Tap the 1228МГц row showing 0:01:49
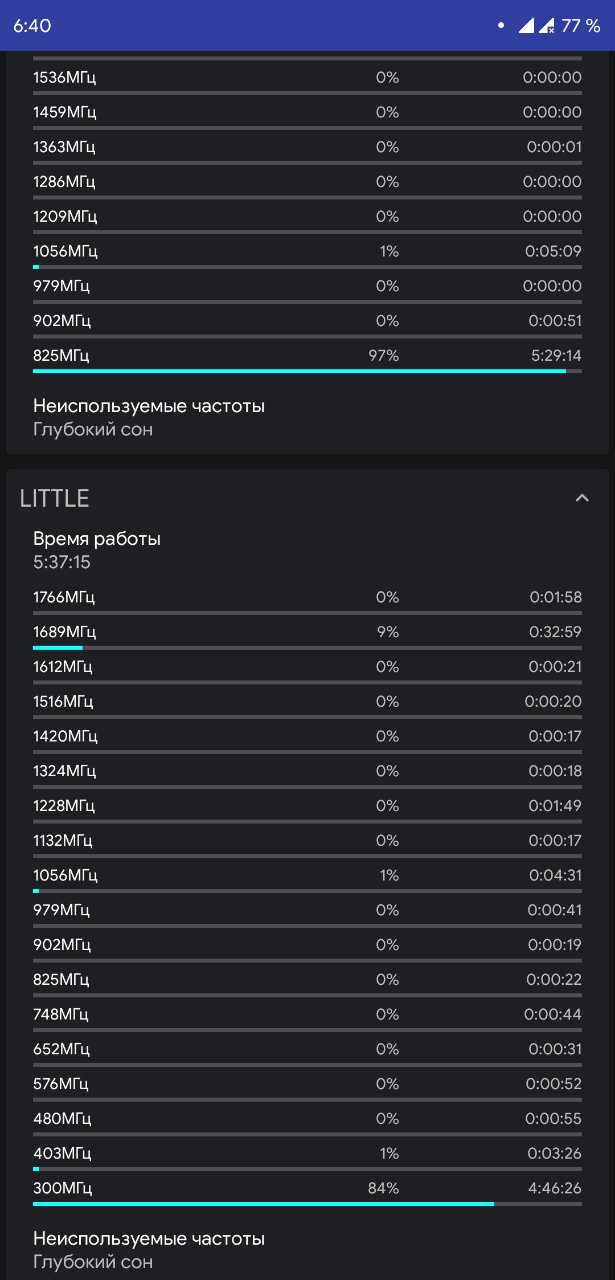Image resolution: width=615 pixels, height=1280 pixels. click(x=307, y=807)
